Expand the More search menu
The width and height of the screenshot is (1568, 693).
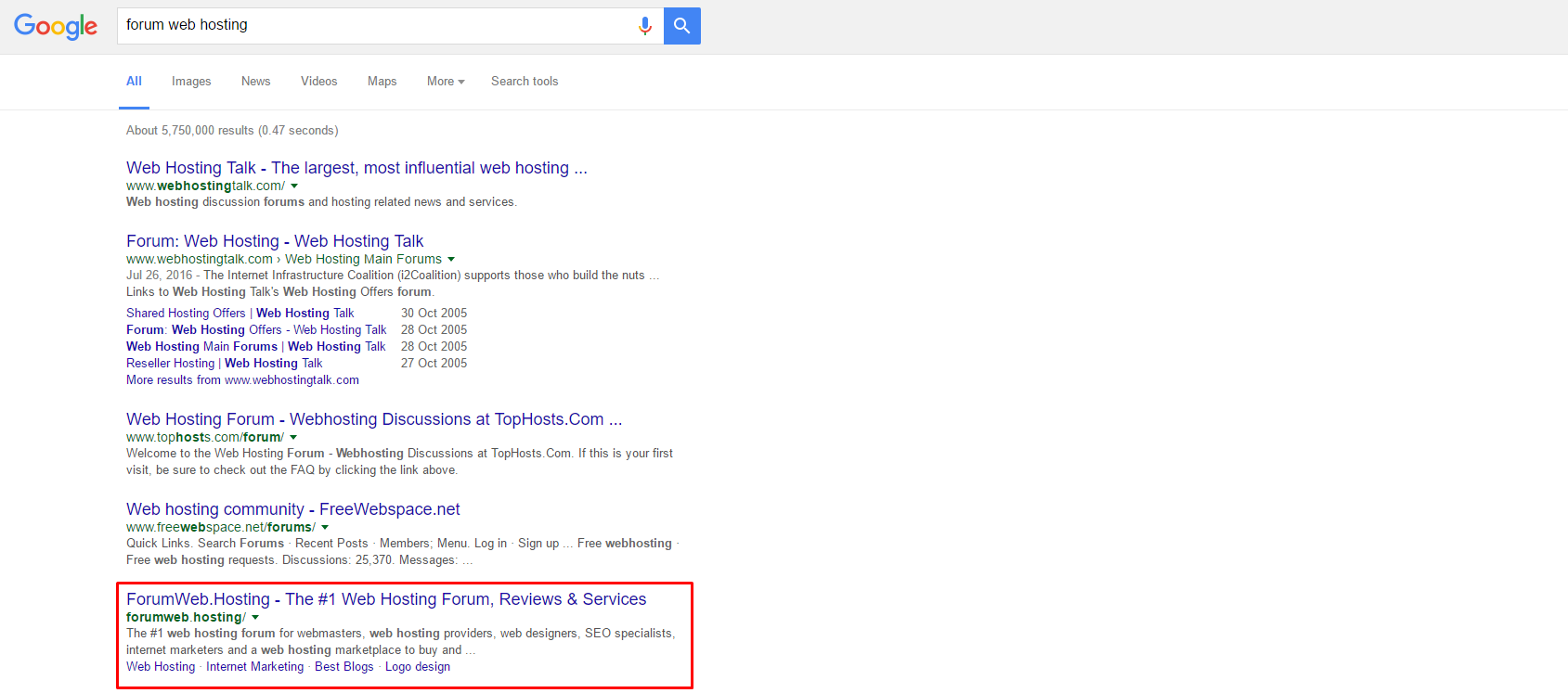click(446, 82)
